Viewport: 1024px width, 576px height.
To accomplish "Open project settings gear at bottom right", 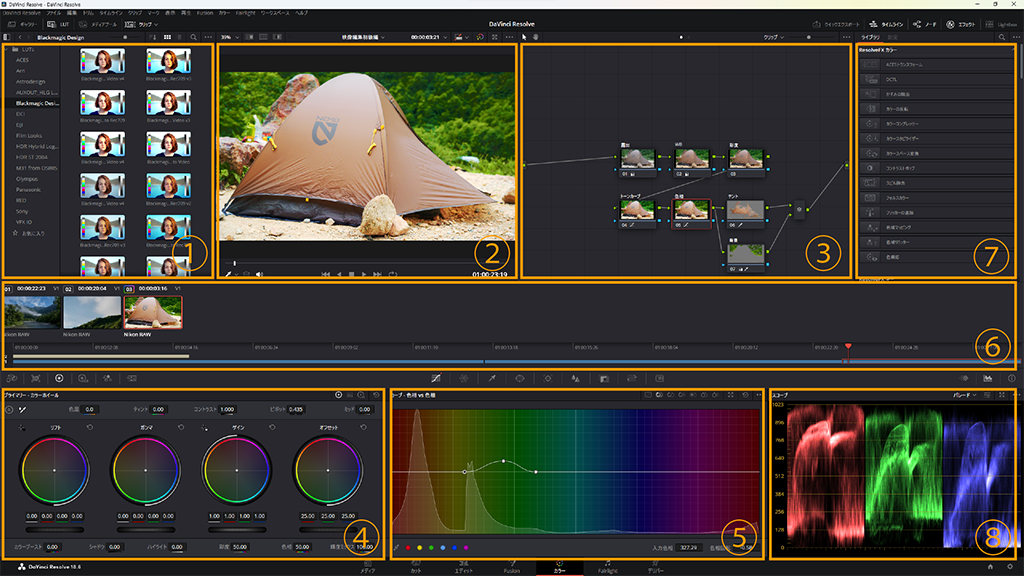I will 1010,567.
